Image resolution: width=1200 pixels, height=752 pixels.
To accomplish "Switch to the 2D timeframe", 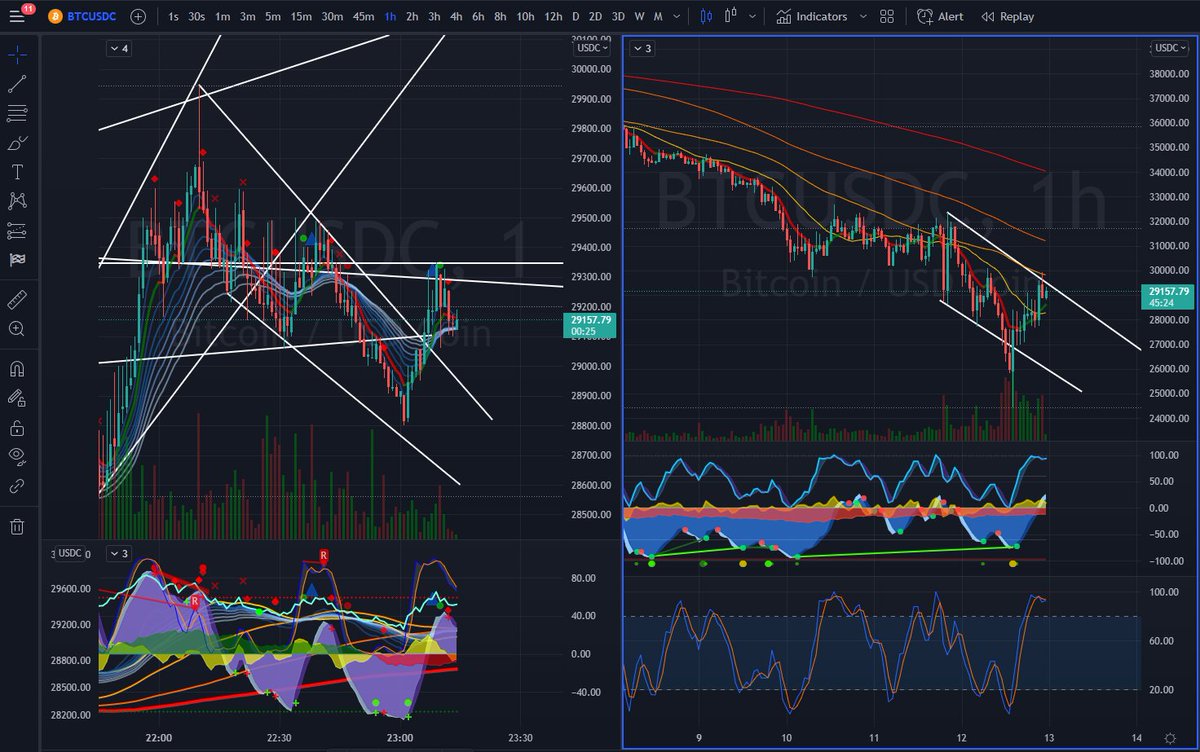I will [596, 16].
